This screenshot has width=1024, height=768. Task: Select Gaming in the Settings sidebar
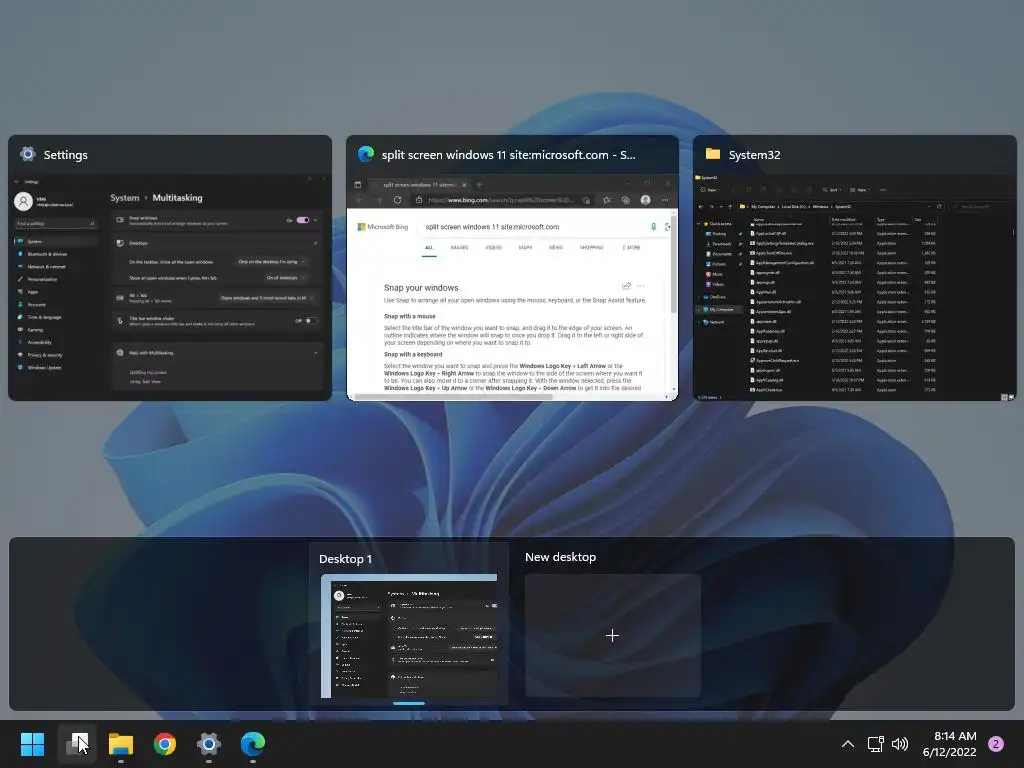pos(56,330)
